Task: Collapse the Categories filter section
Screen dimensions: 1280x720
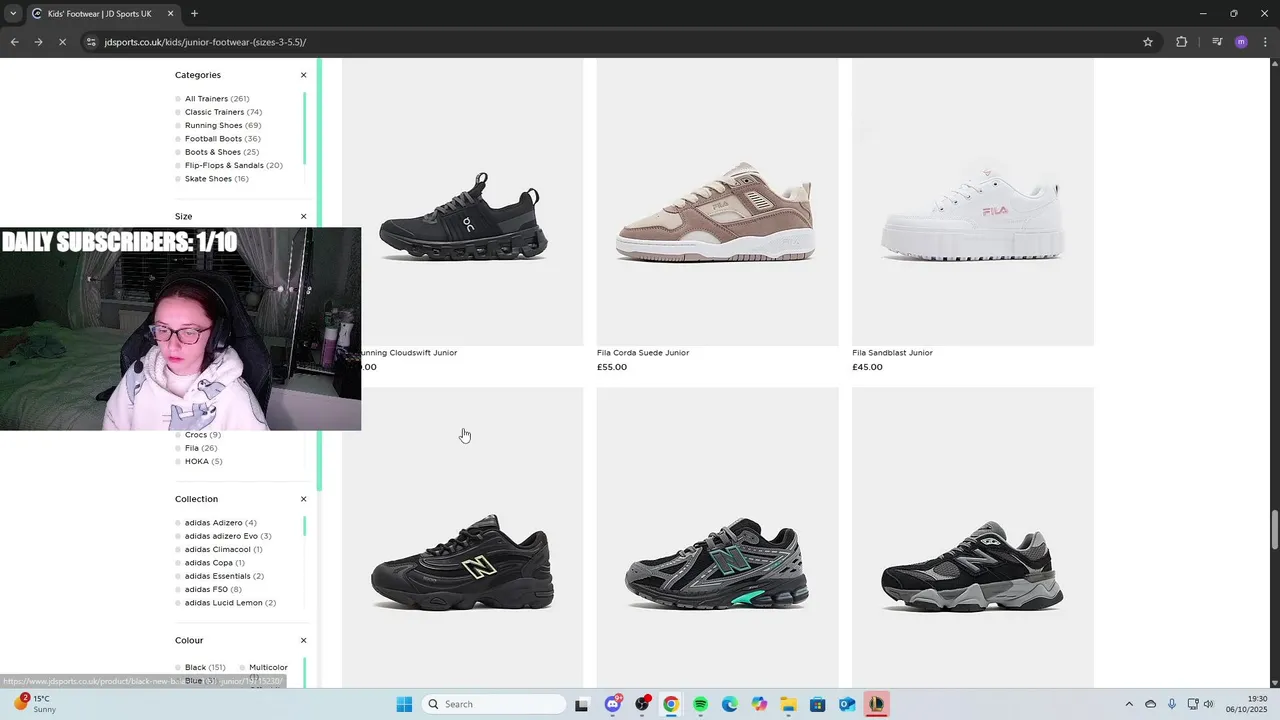Action: click(303, 75)
